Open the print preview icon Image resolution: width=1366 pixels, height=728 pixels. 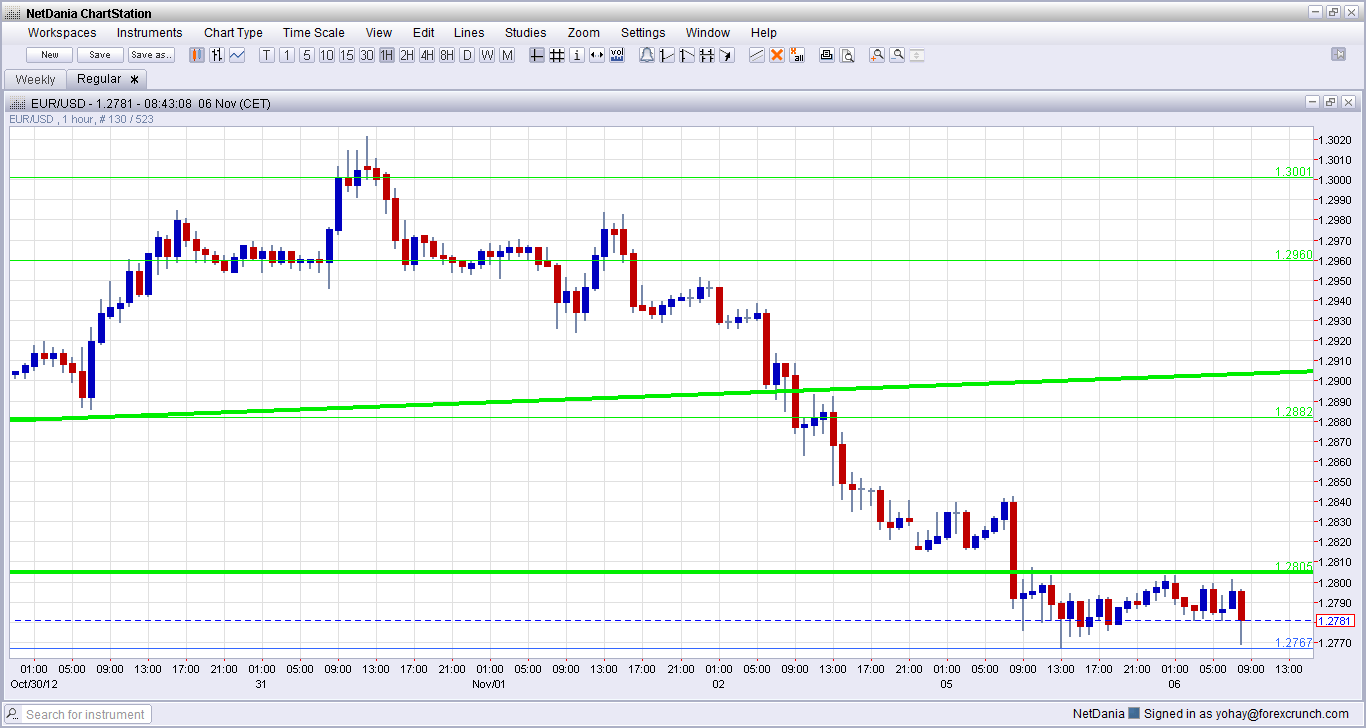847,55
